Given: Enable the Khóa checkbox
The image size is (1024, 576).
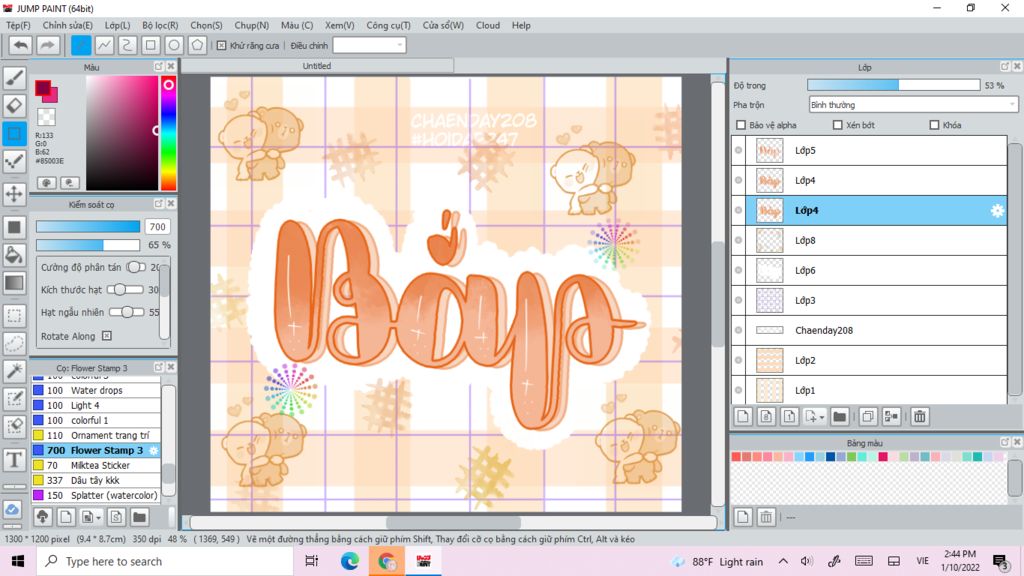Looking at the screenshot, I should [x=934, y=125].
